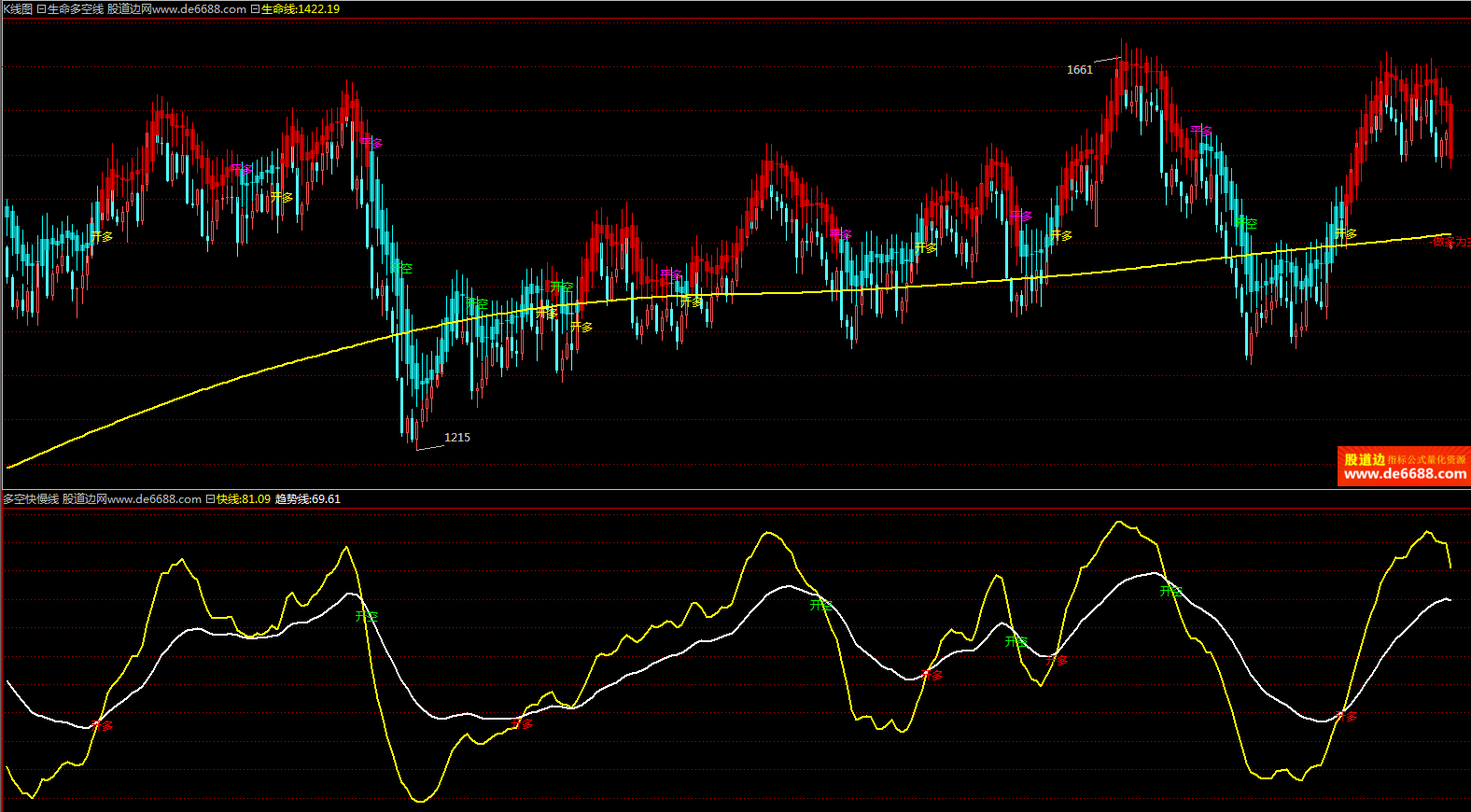Click the 1215 low price label
The width and height of the screenshot is (1471, 812).
pyautogui.click(x=456, y=438)
